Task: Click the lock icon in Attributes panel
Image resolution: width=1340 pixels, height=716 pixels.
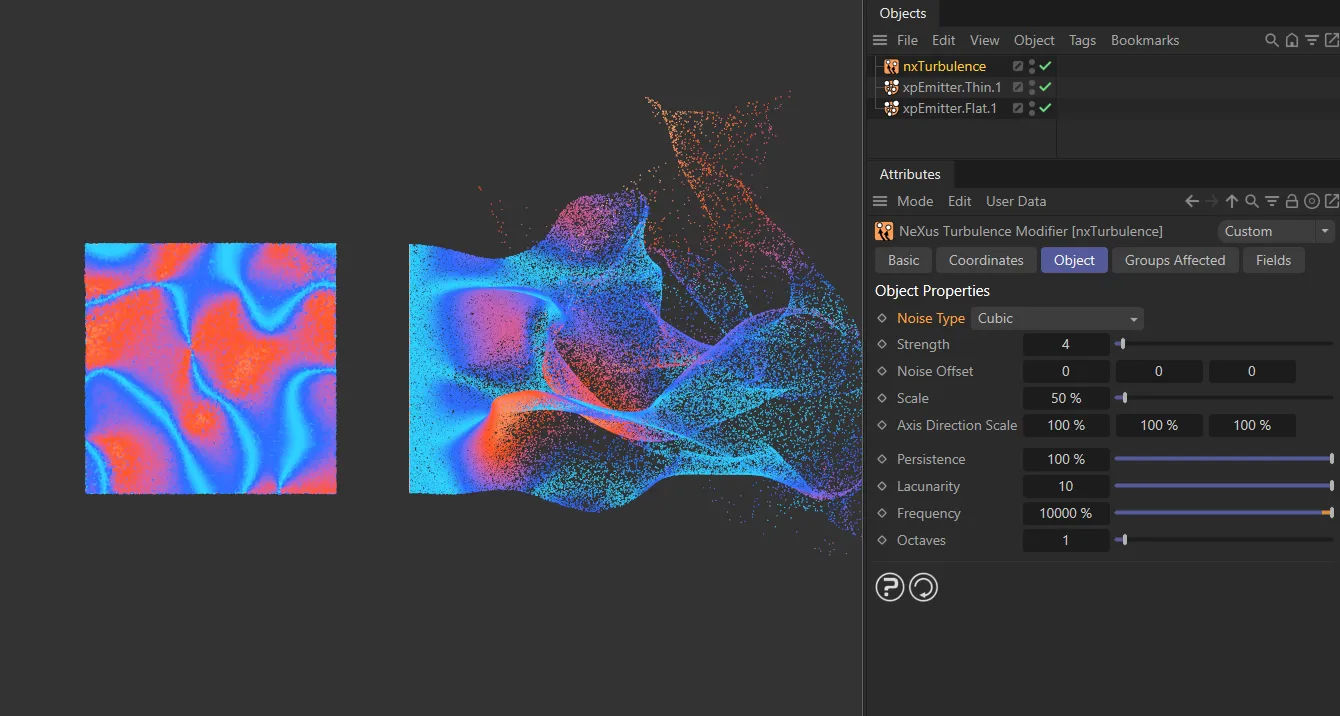Action: [1291, 200]
